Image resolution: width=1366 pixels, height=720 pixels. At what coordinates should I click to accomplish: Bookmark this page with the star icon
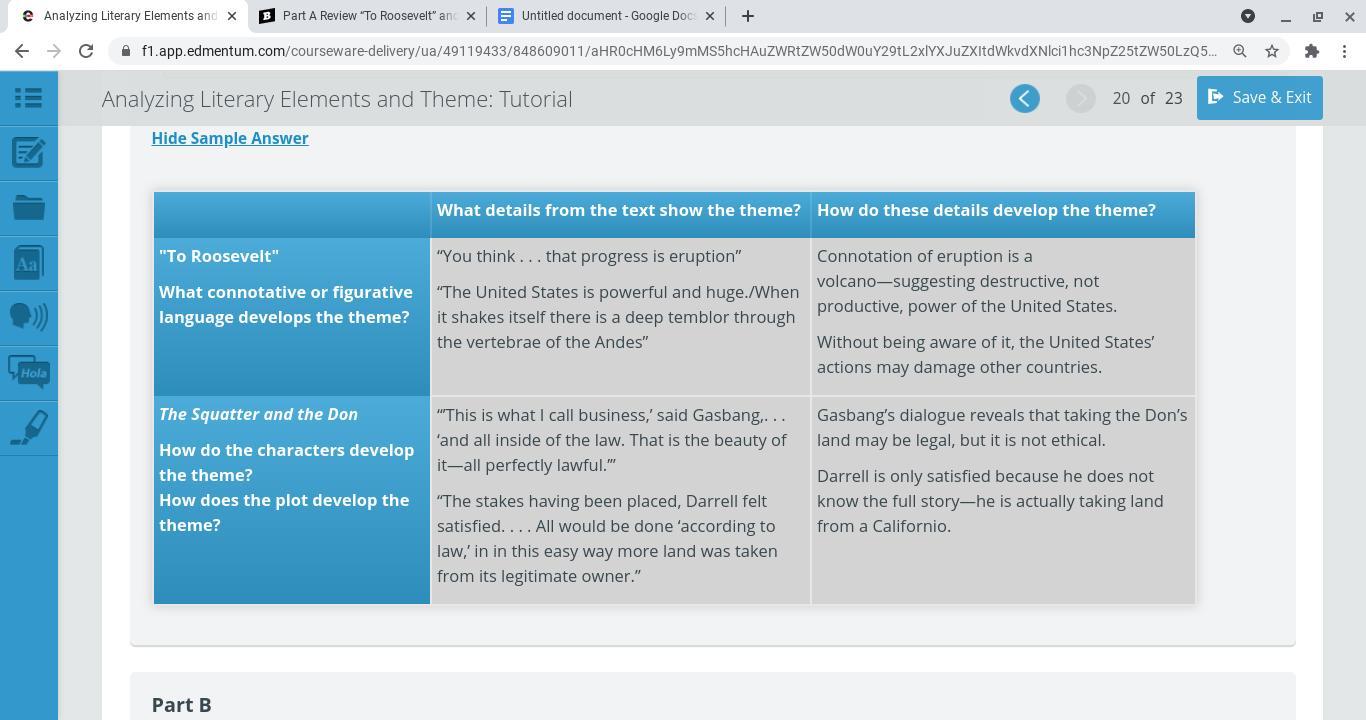pos(1272,51)
